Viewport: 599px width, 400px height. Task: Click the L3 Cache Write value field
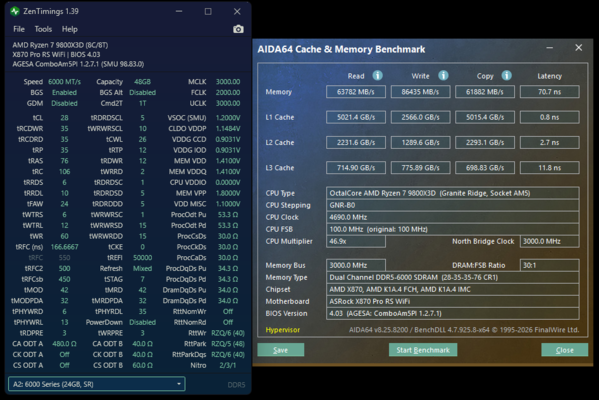420,168
